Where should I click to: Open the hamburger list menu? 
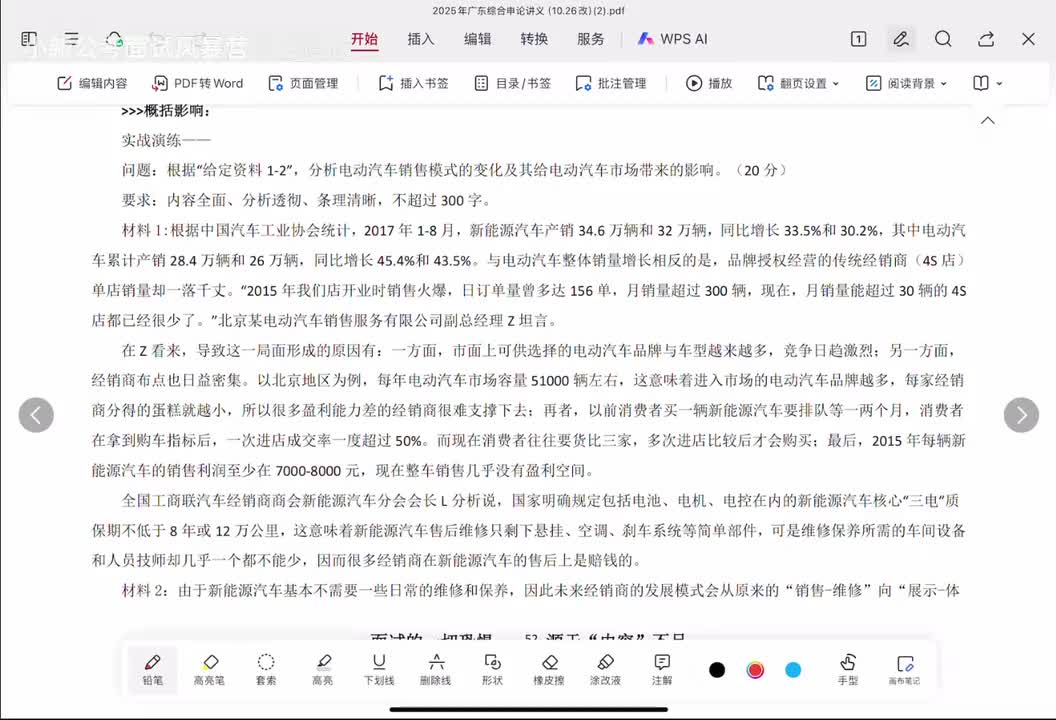[x=71, y=39]
